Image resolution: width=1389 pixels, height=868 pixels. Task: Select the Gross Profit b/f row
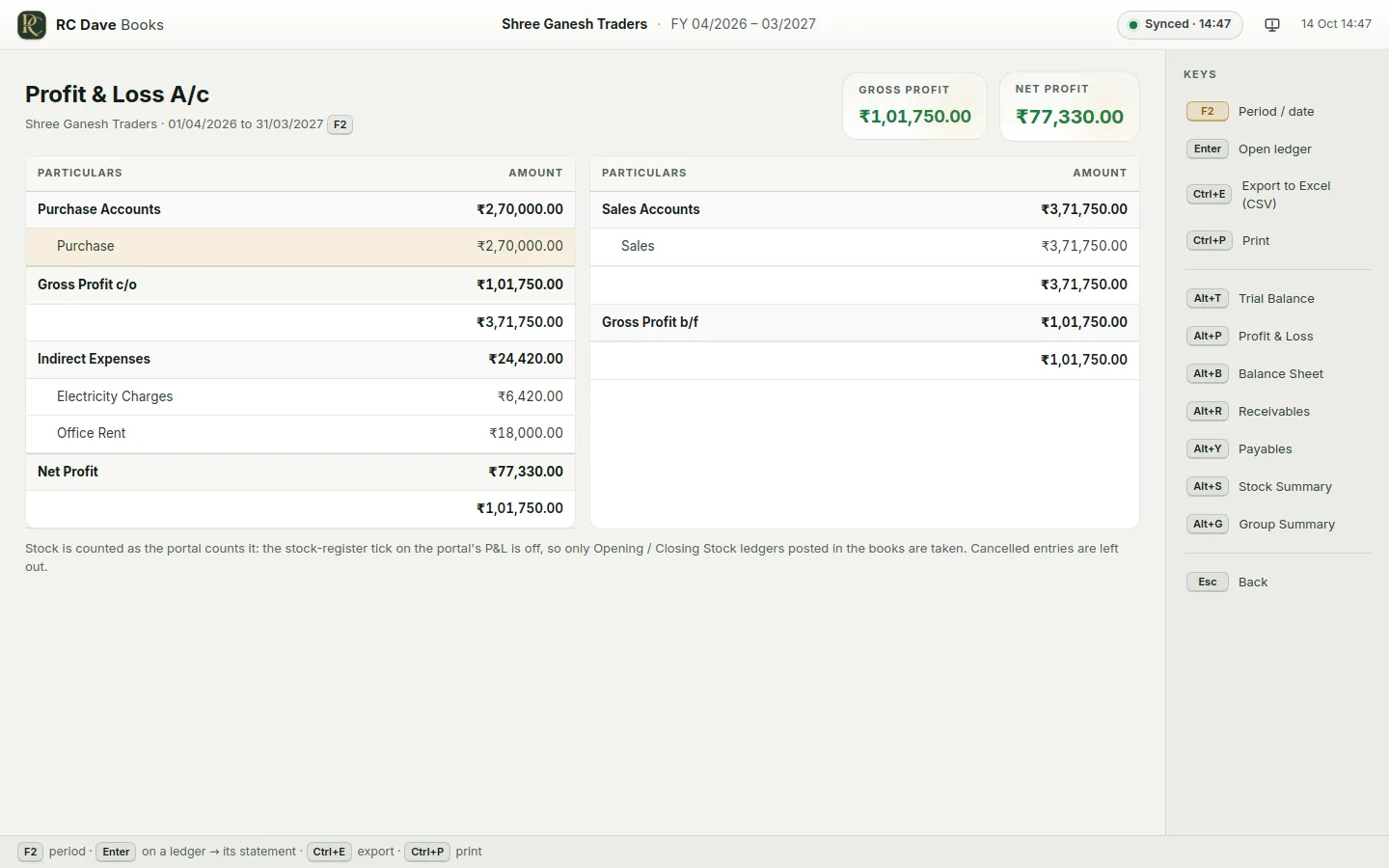[x=864, y=322]
